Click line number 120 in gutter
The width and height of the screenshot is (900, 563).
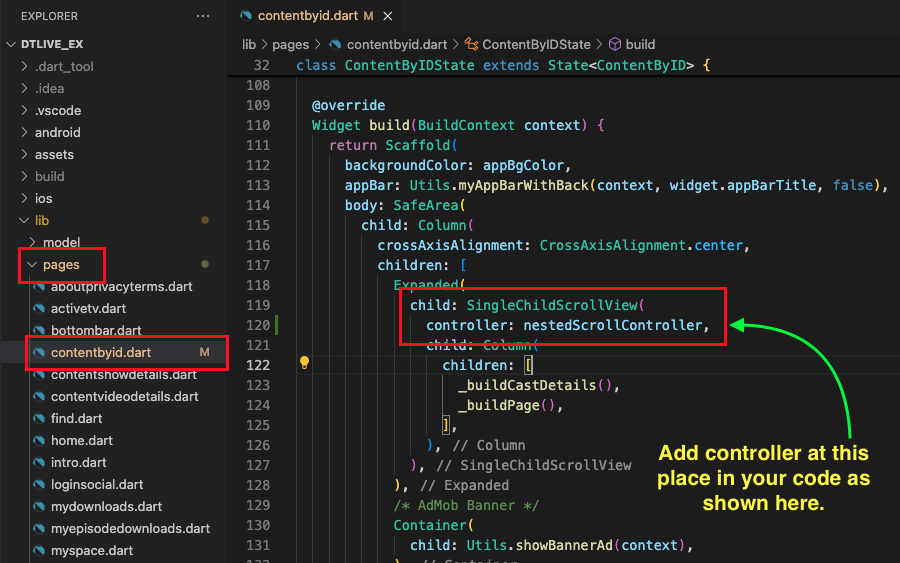tap(258, 325)
